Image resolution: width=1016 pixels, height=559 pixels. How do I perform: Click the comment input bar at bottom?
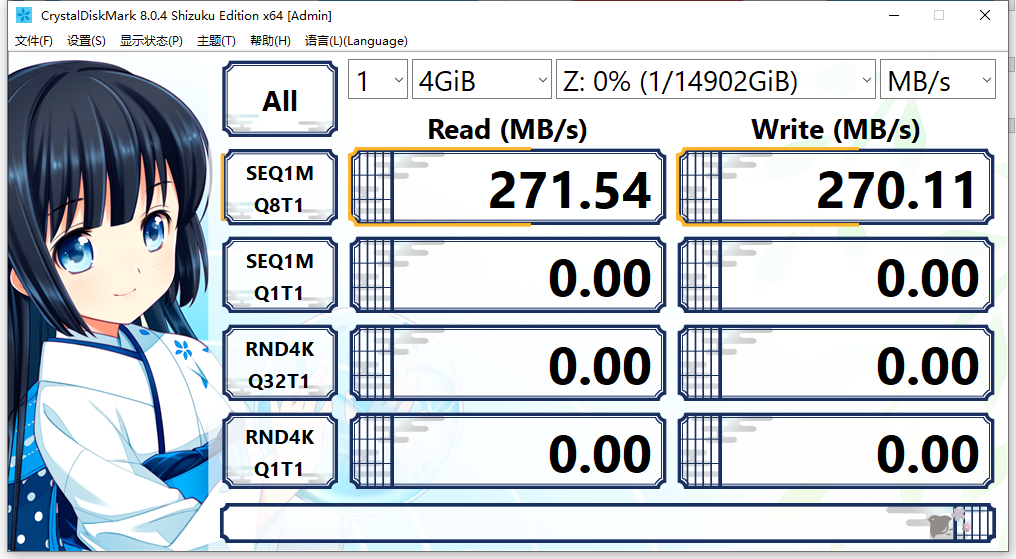[x=607, y=523]
